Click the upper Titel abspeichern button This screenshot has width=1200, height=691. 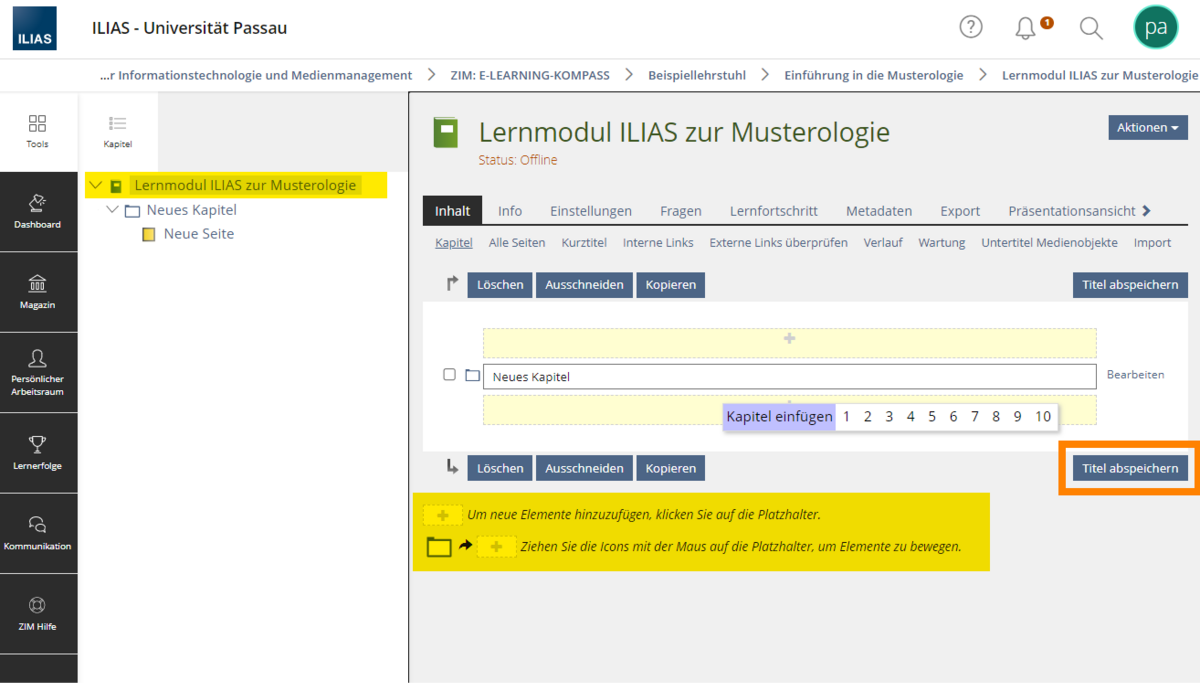pos(1130,285)
